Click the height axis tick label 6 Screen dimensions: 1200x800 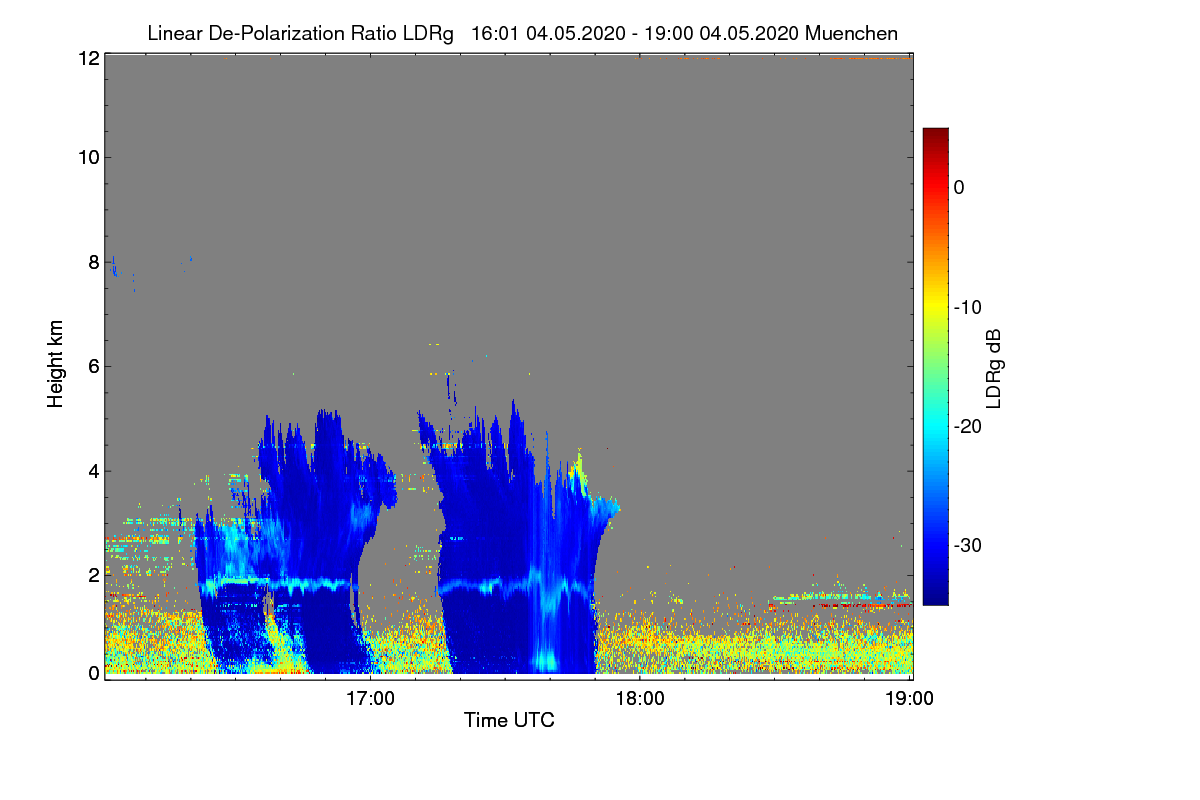pyautogui.click(x=93, y=366)
